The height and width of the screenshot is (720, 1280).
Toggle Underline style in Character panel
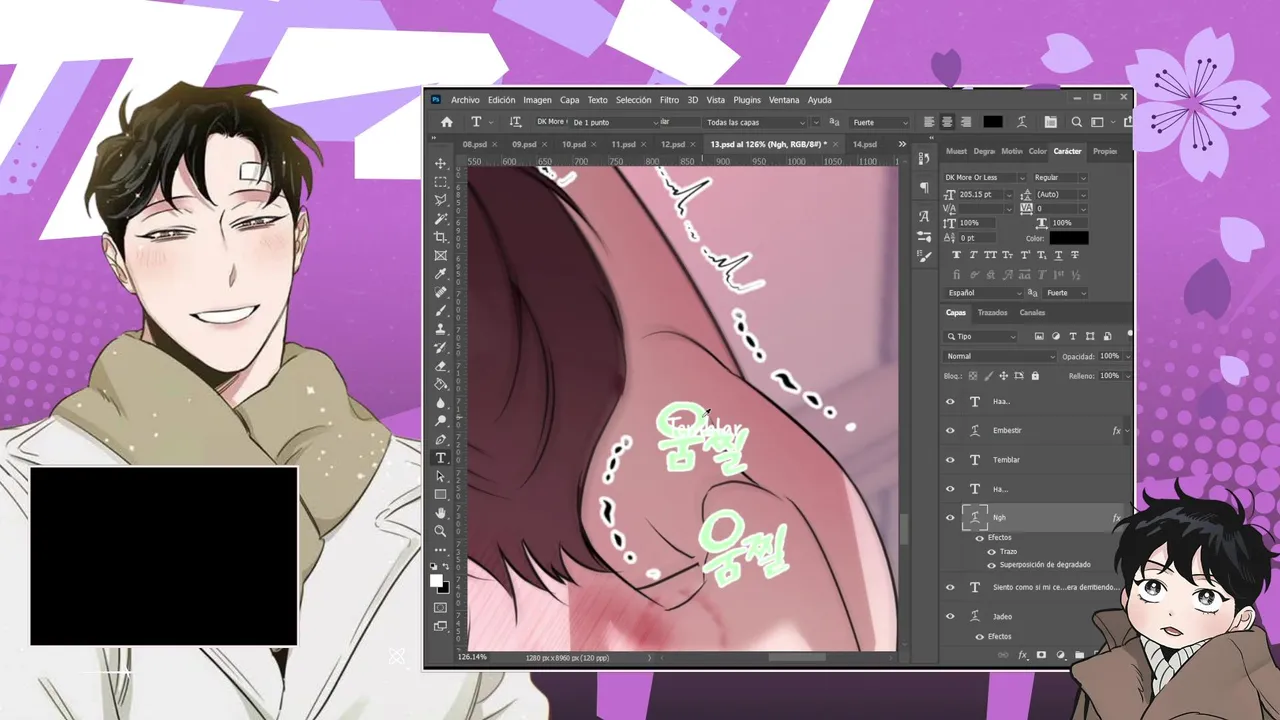pyautogui.click(x=1058, y=255)
